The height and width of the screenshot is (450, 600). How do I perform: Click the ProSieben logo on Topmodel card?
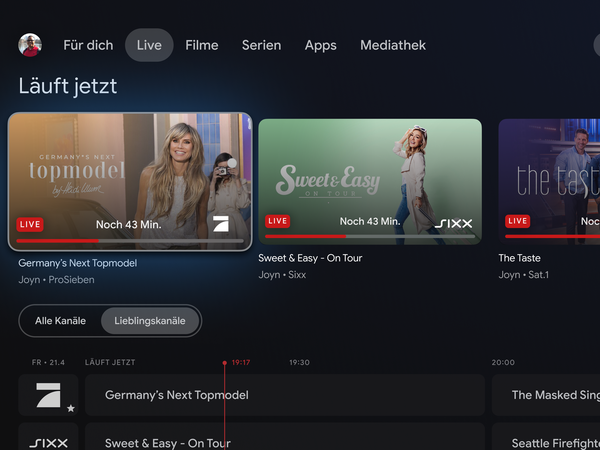[221, 224]
